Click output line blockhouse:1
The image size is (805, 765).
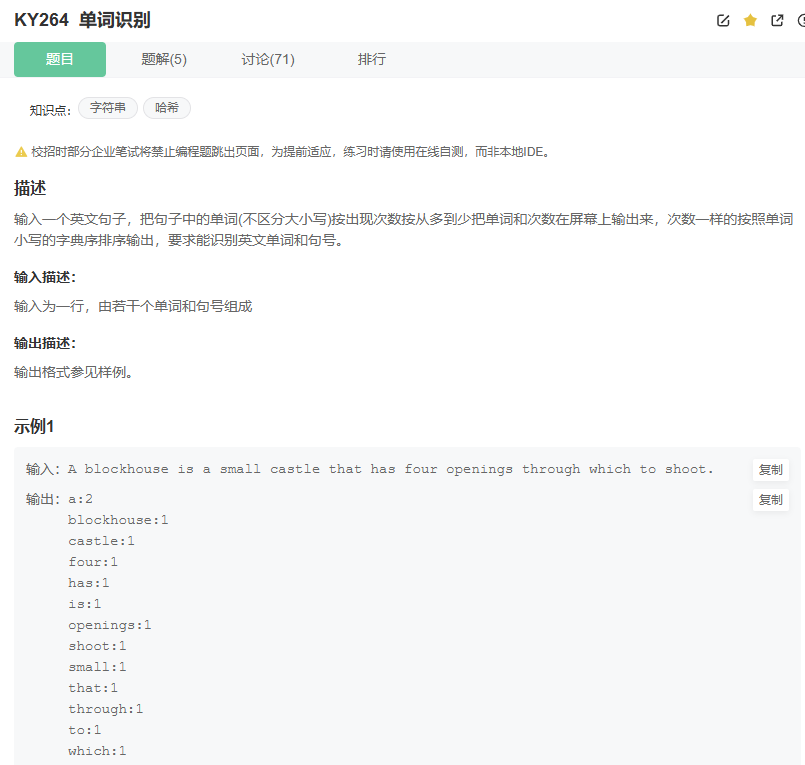pos(118,520)
